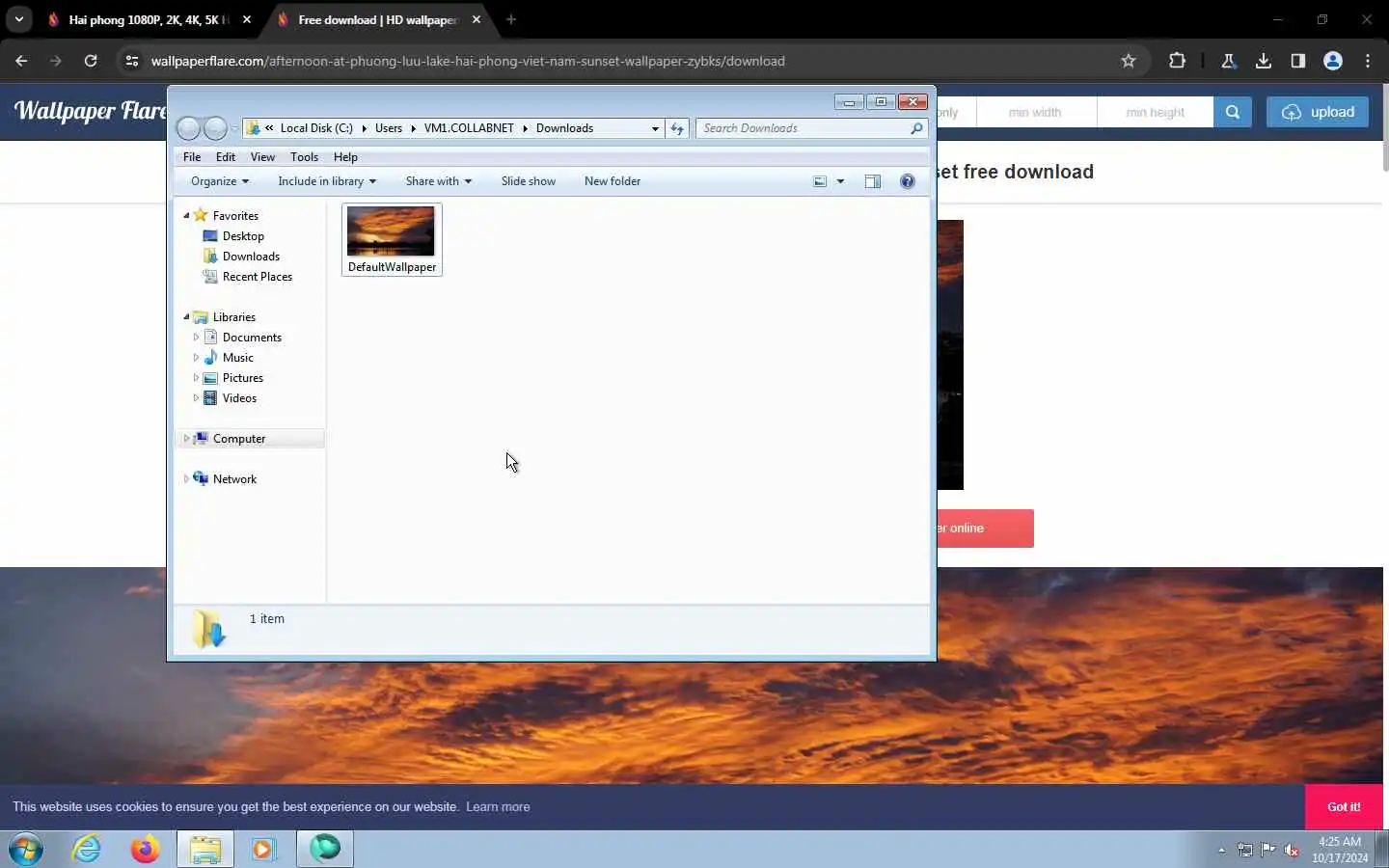Screen dimensions: 1389x868
Task: Open tab search dropdown in Chrome
Action: [18, 19]
